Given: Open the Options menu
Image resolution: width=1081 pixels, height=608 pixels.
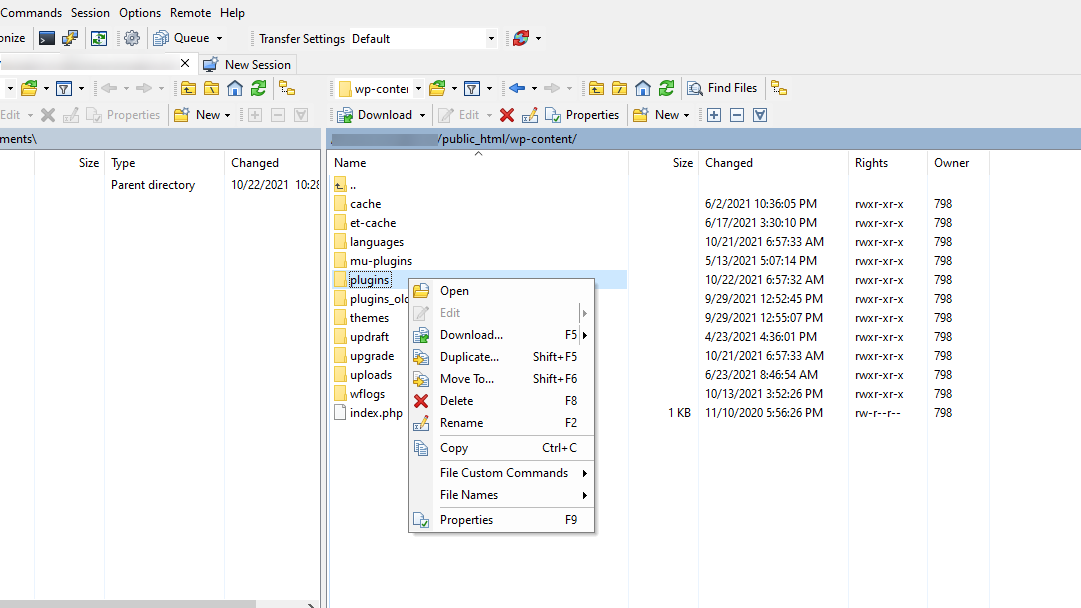Looking at the screenshot, I should (140, 12).
